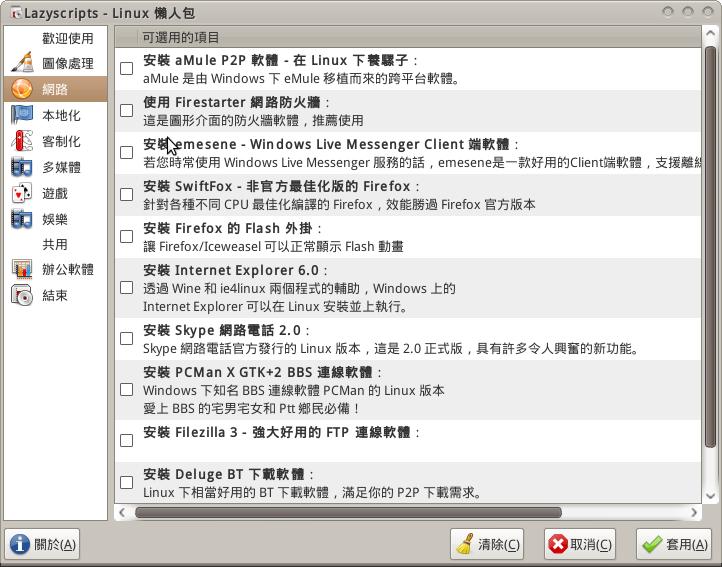Image resolution: width=722 pixels, height=567 pixels.
Task: Click the horizontal scrollbar thumb
Action: pyautogui.click(x=348, y=512)
